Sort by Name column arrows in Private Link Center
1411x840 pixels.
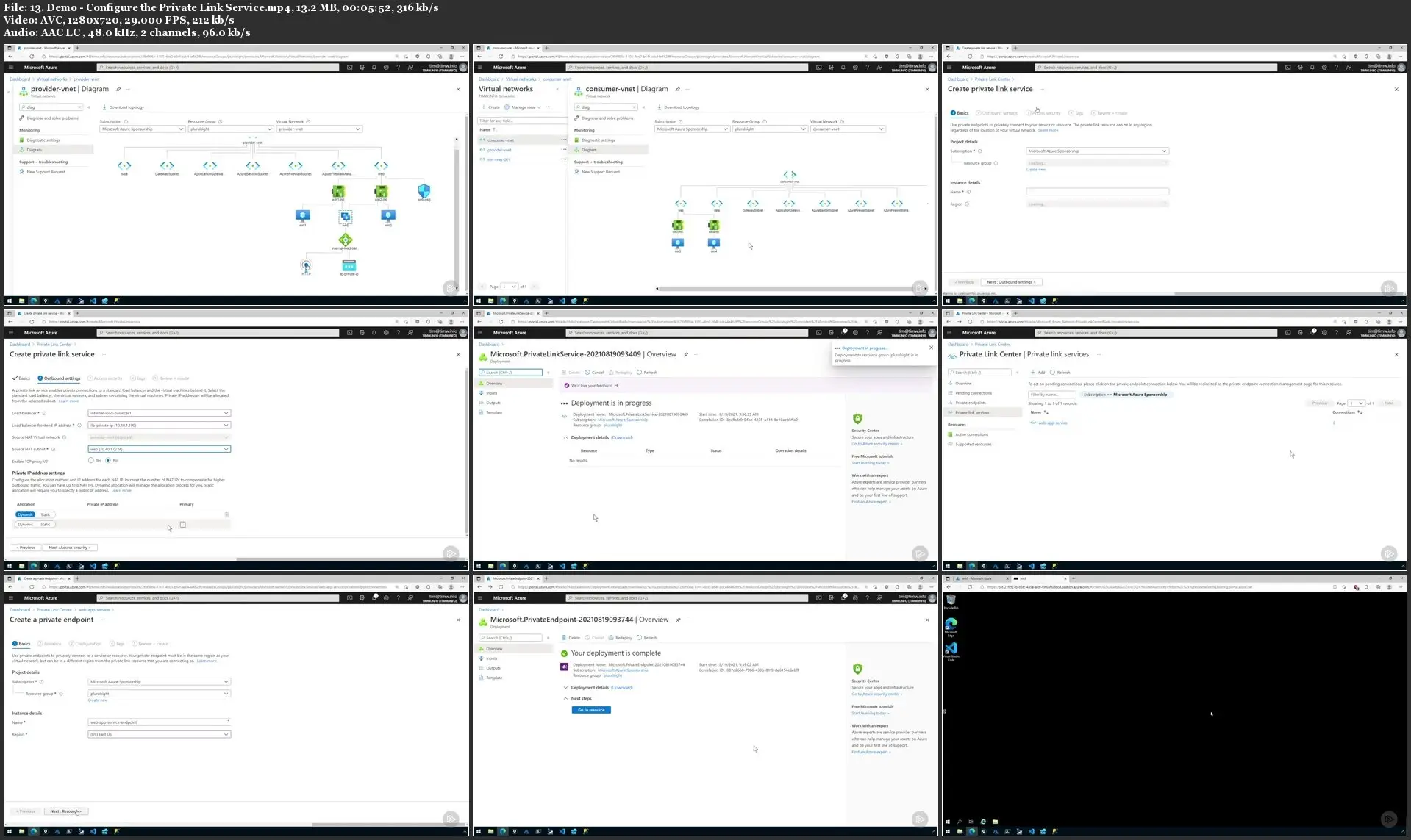click(1046, 412)
